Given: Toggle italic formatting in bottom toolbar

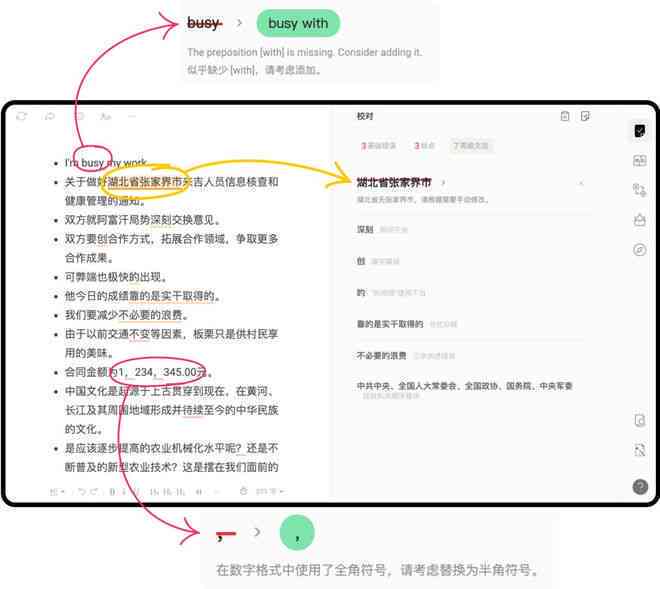Looking at the screenshot, I should coord(124,491).
